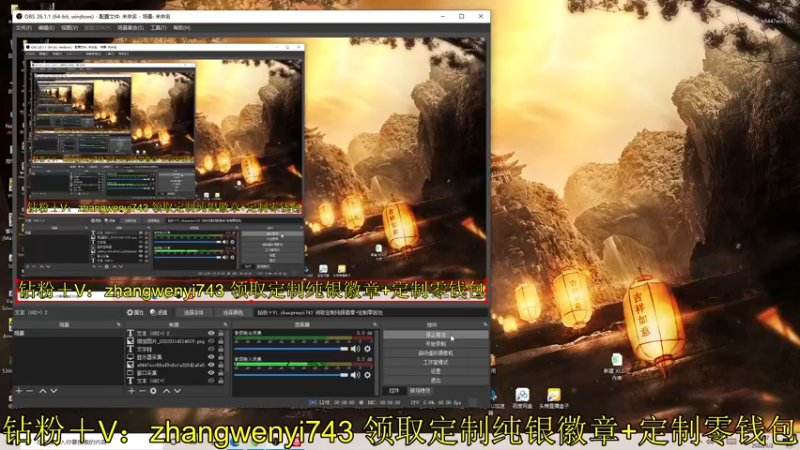Remove the selected scene with the minus icon
The width and height of the screenshot is (800, 450).
point(30,391)
